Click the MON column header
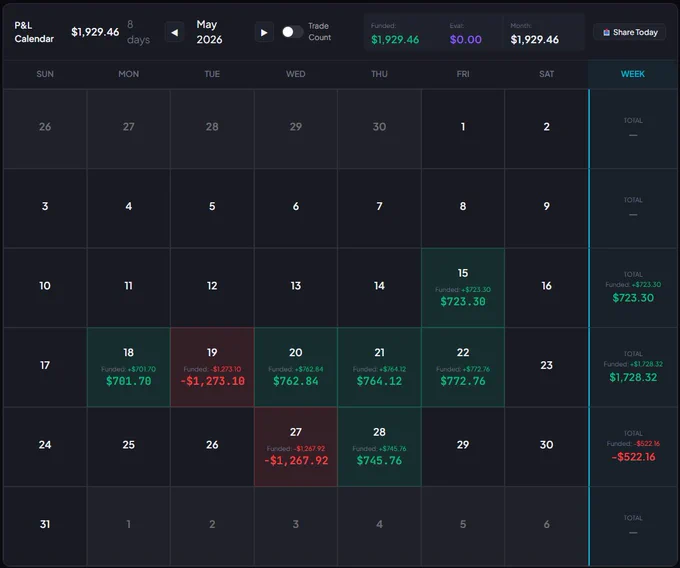The width and height of the screenshot is (680, 568). tap(128, 74)
